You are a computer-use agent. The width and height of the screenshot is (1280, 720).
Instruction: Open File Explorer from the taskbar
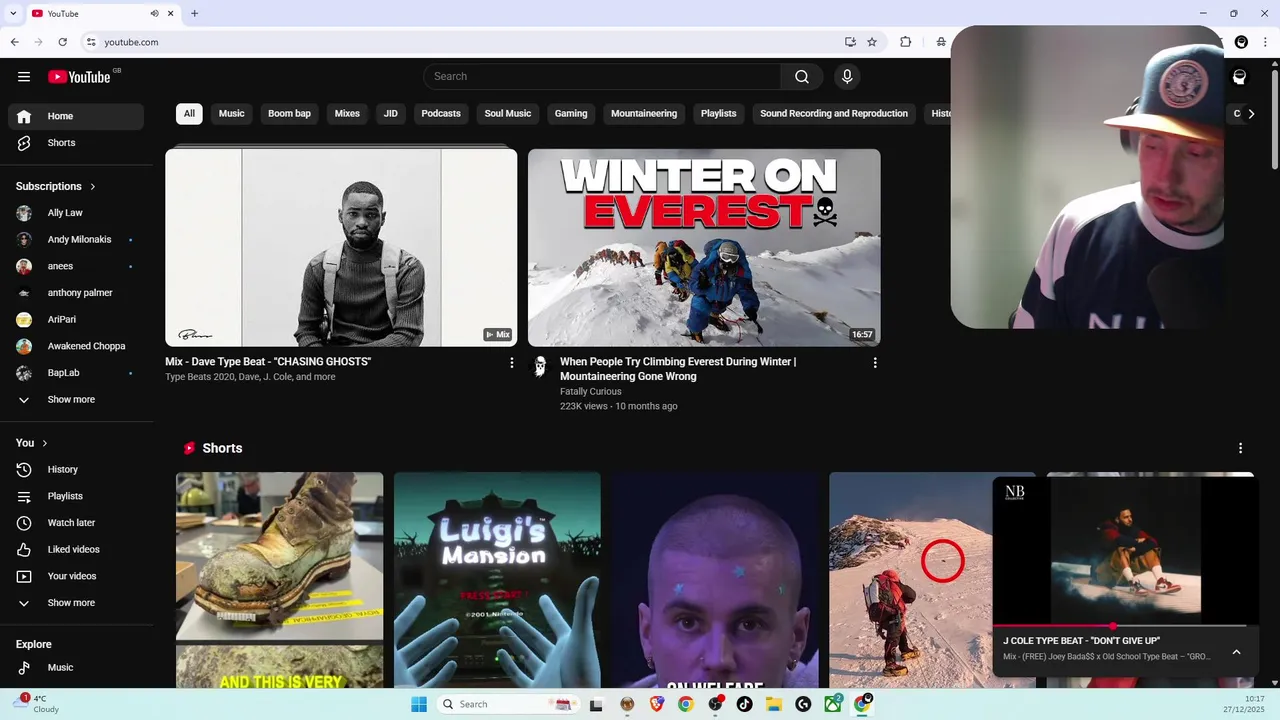(x=774, y=704)
